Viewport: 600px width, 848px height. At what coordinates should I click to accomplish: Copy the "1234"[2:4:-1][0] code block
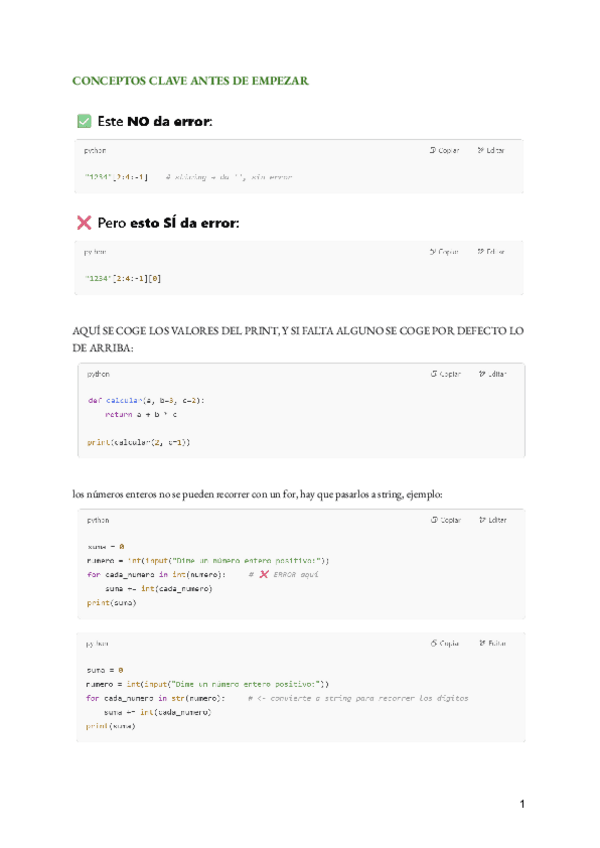click(444, 252)
